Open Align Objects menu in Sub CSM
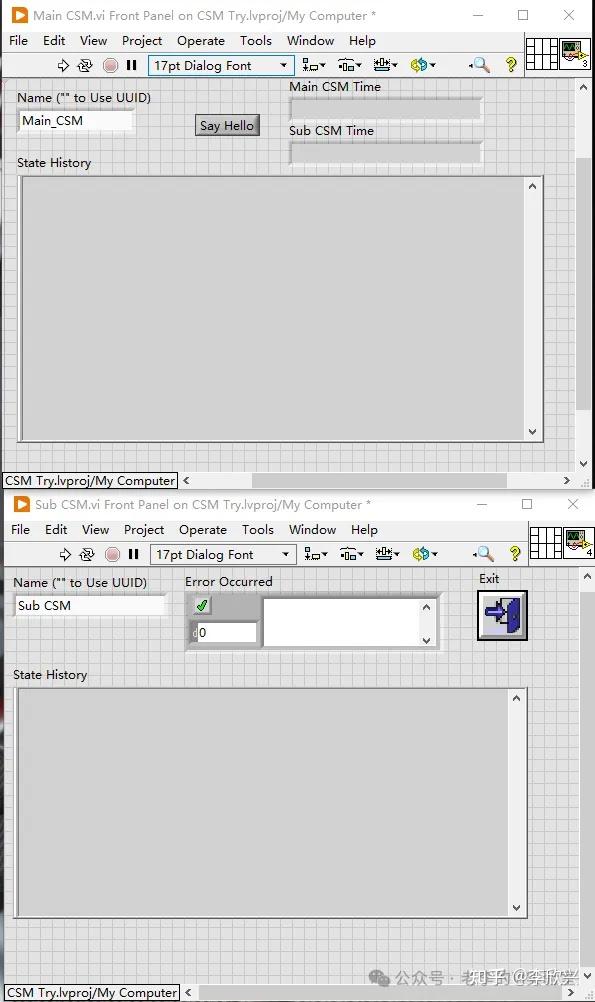The height and width of the screenshot is (1002, 595). (315, 554)
